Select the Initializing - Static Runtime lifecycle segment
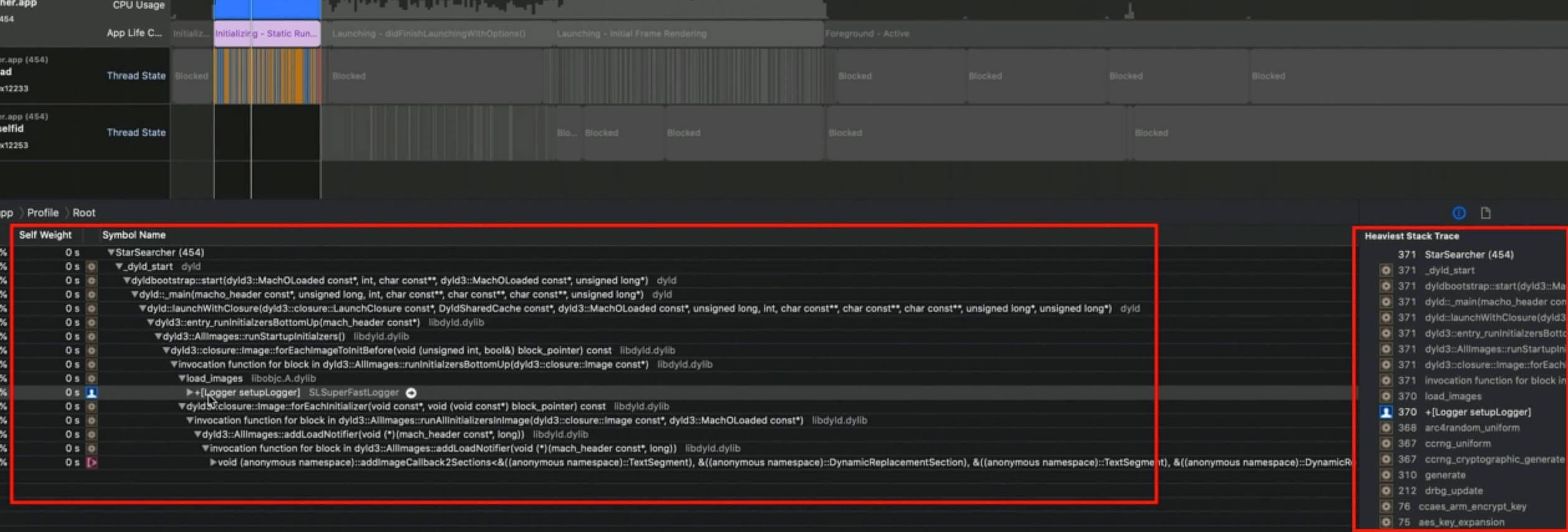Screen dimensions: 1568x532 267,34
